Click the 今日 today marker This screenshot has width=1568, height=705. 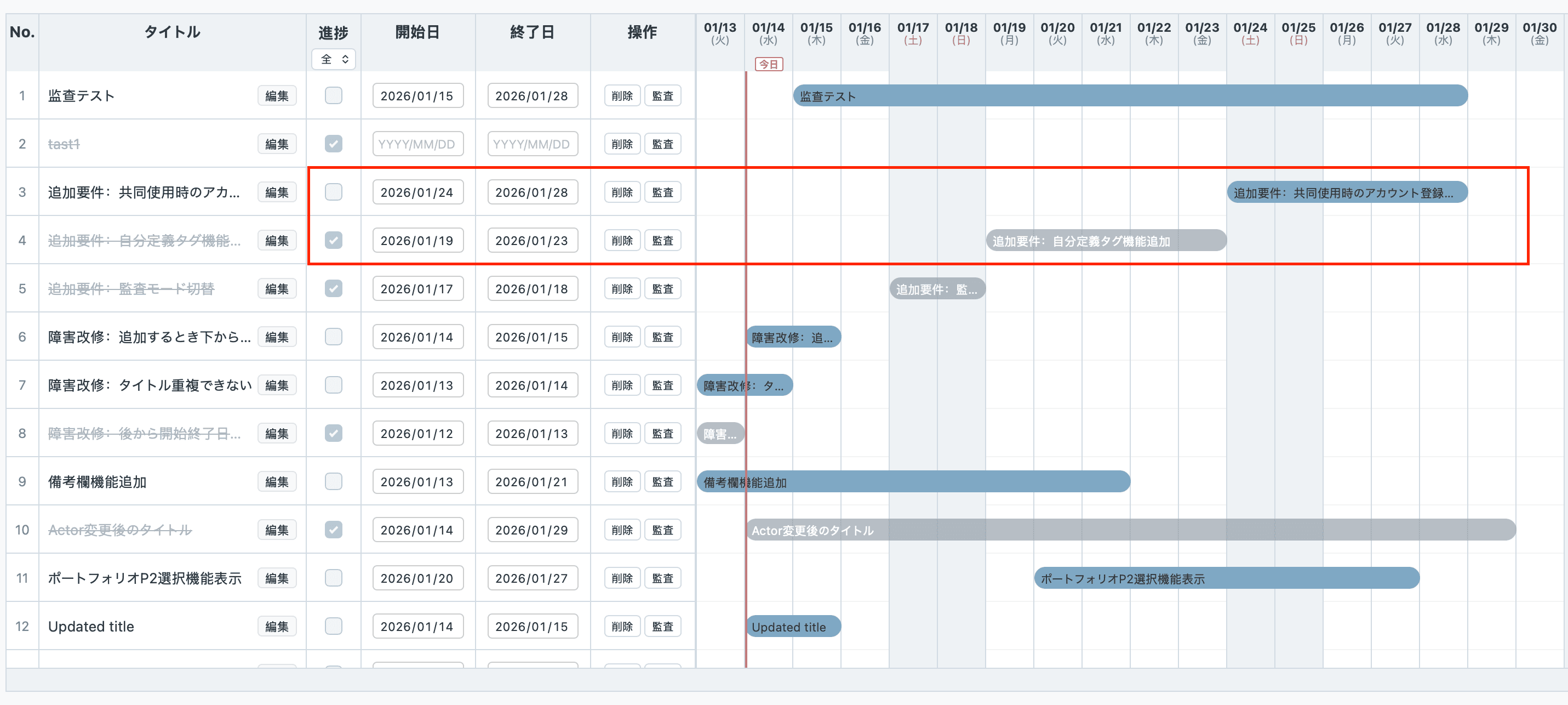click(769, 64)
